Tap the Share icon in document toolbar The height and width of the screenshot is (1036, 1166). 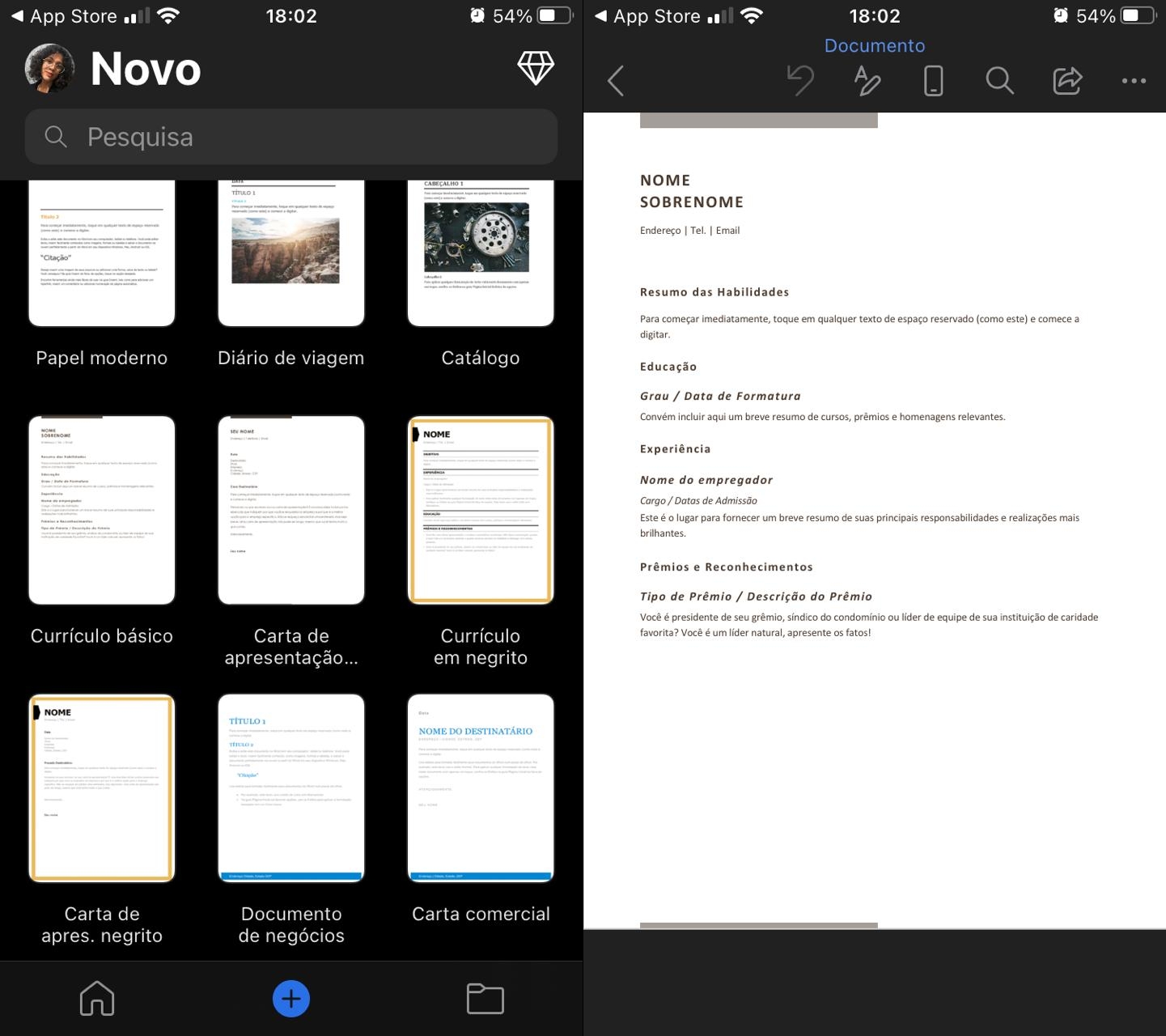(x=1066, y=80)
